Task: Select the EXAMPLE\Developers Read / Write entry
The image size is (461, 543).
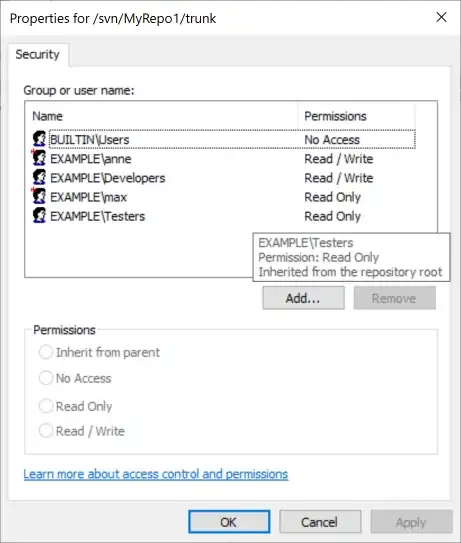Action: 224,178
